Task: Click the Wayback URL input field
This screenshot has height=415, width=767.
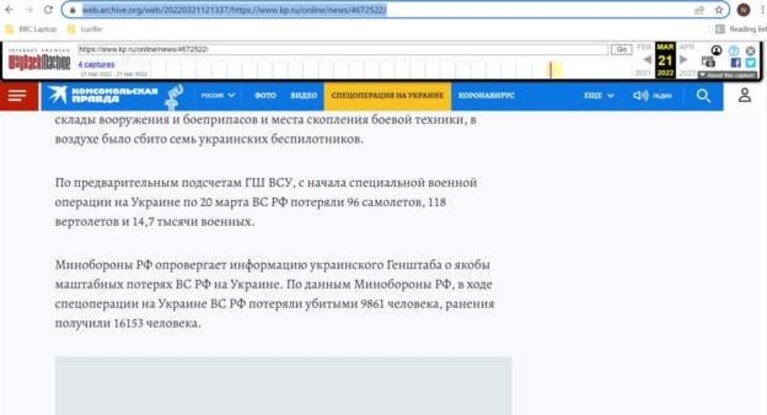Action: pyautogui.click(x=342, y=49)
